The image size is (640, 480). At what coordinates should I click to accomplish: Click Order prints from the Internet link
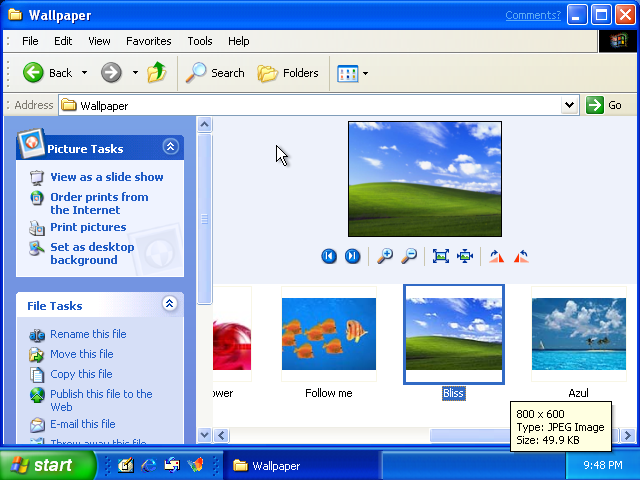pyautogui.click(x=99, y=203)
